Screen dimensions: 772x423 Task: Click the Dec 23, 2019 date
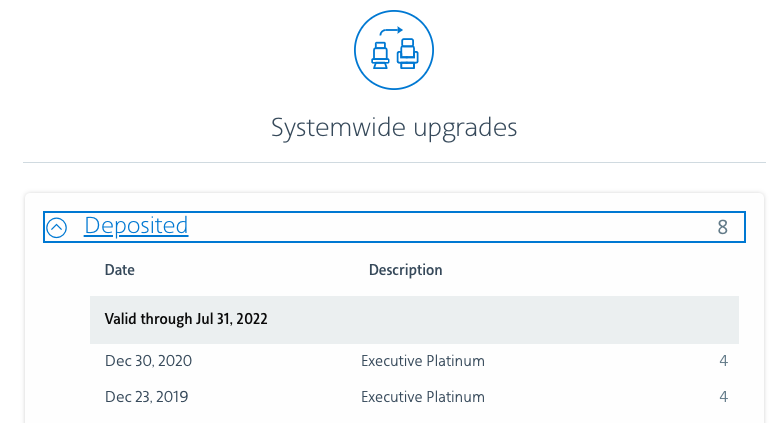pyautogui.click(x=146, y=397)
